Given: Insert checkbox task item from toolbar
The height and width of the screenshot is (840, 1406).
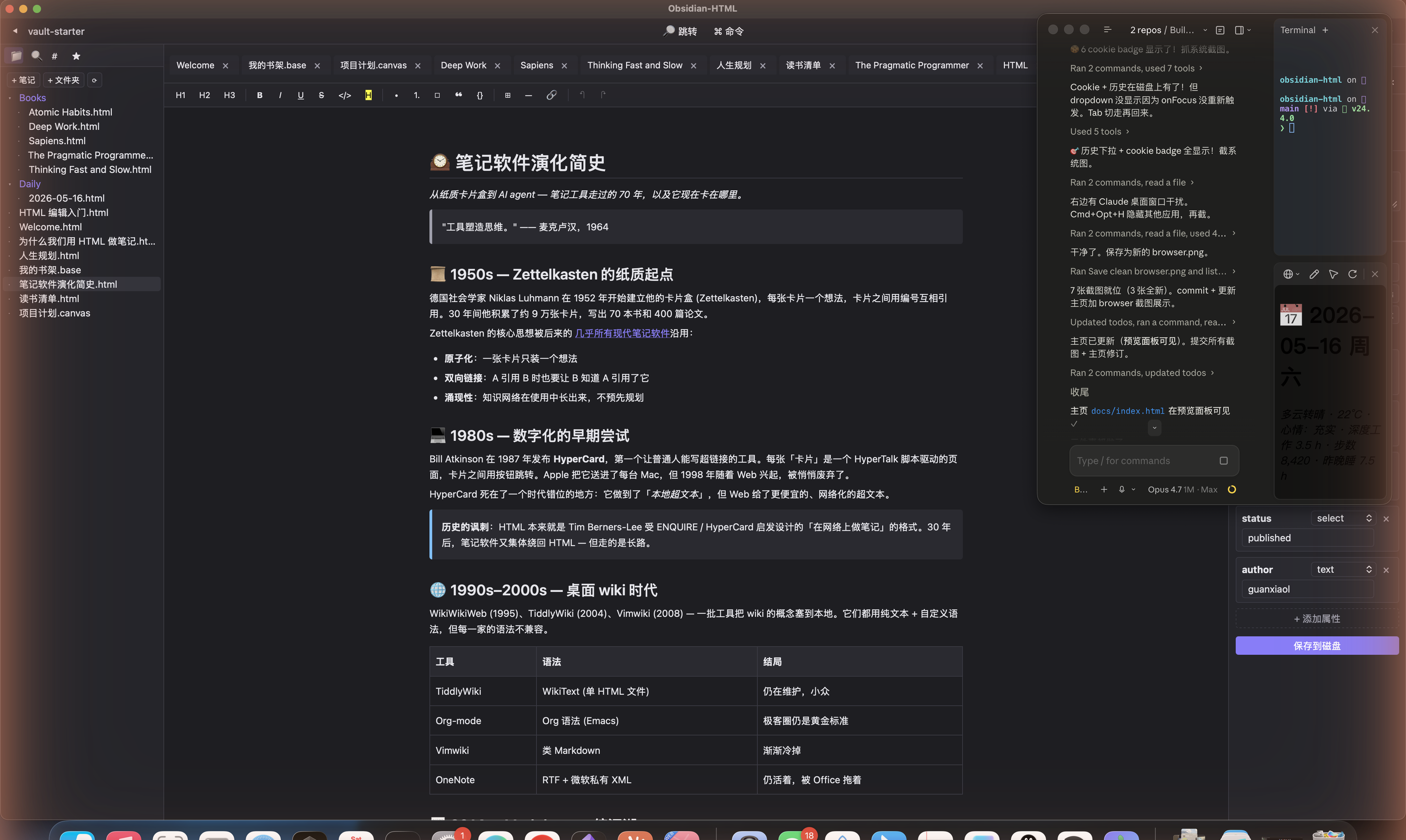Looking at the screenshot, I should [437, 95].
